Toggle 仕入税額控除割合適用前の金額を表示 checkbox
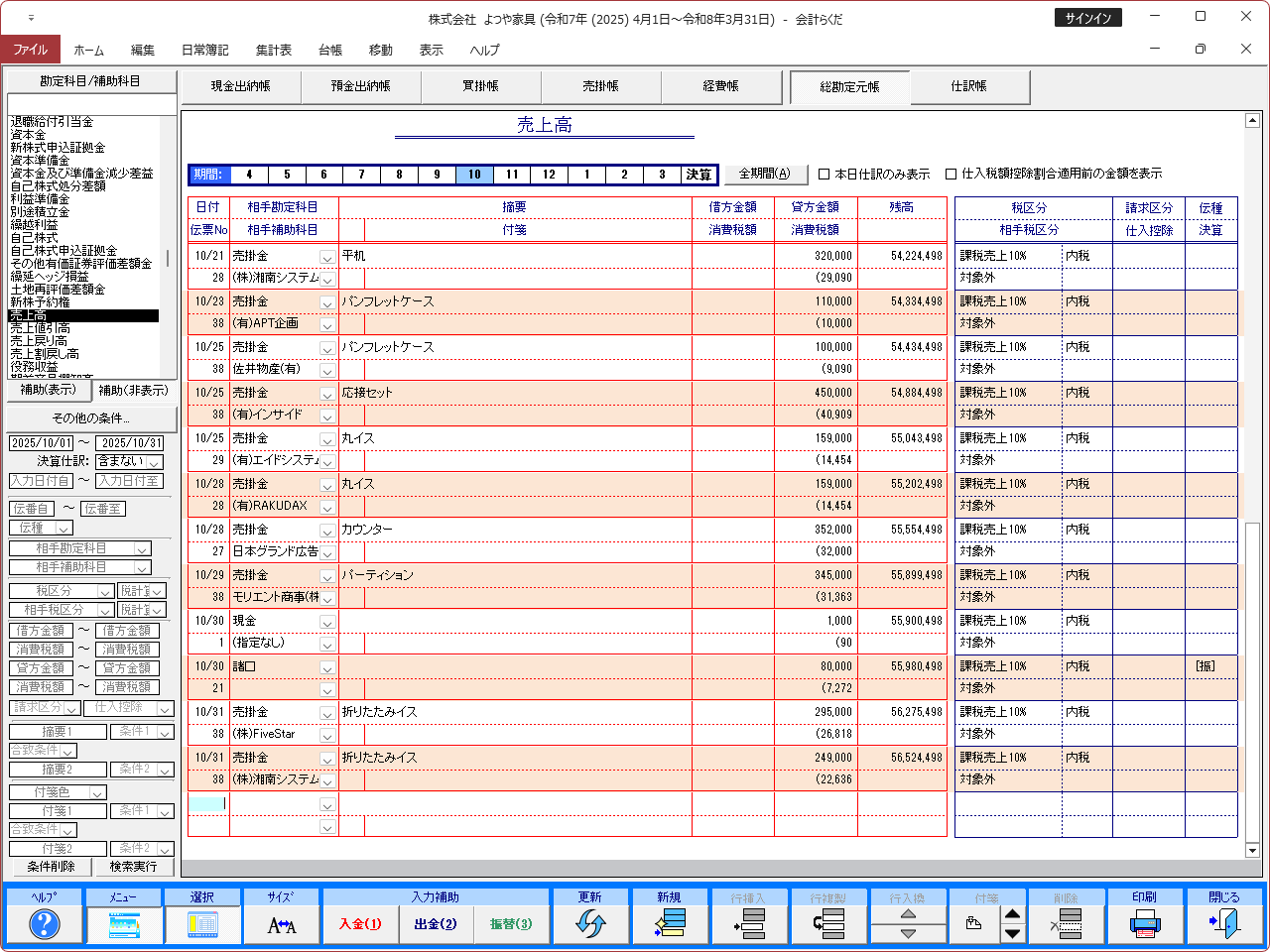The height and width of the screenshot is (952, 1270). (x=951, y=175)
